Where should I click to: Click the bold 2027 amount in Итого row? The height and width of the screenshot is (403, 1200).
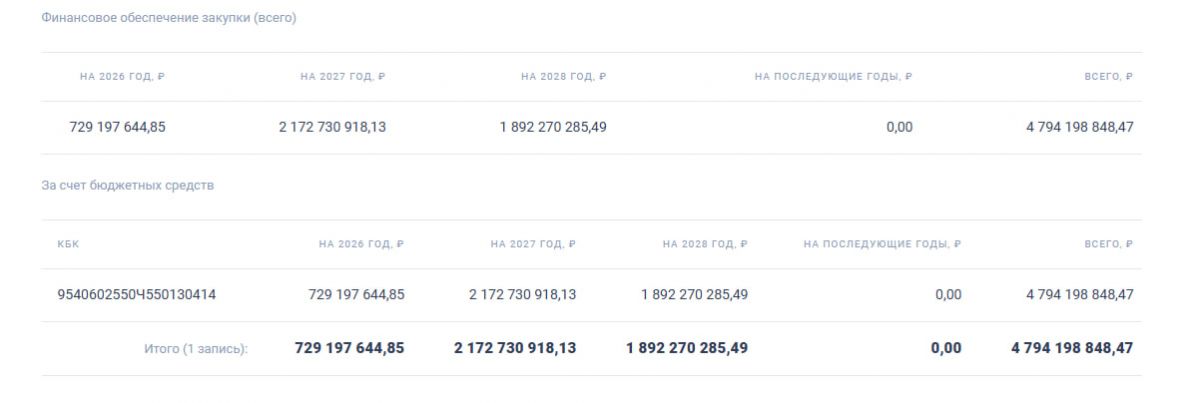(x=515, y=348)
